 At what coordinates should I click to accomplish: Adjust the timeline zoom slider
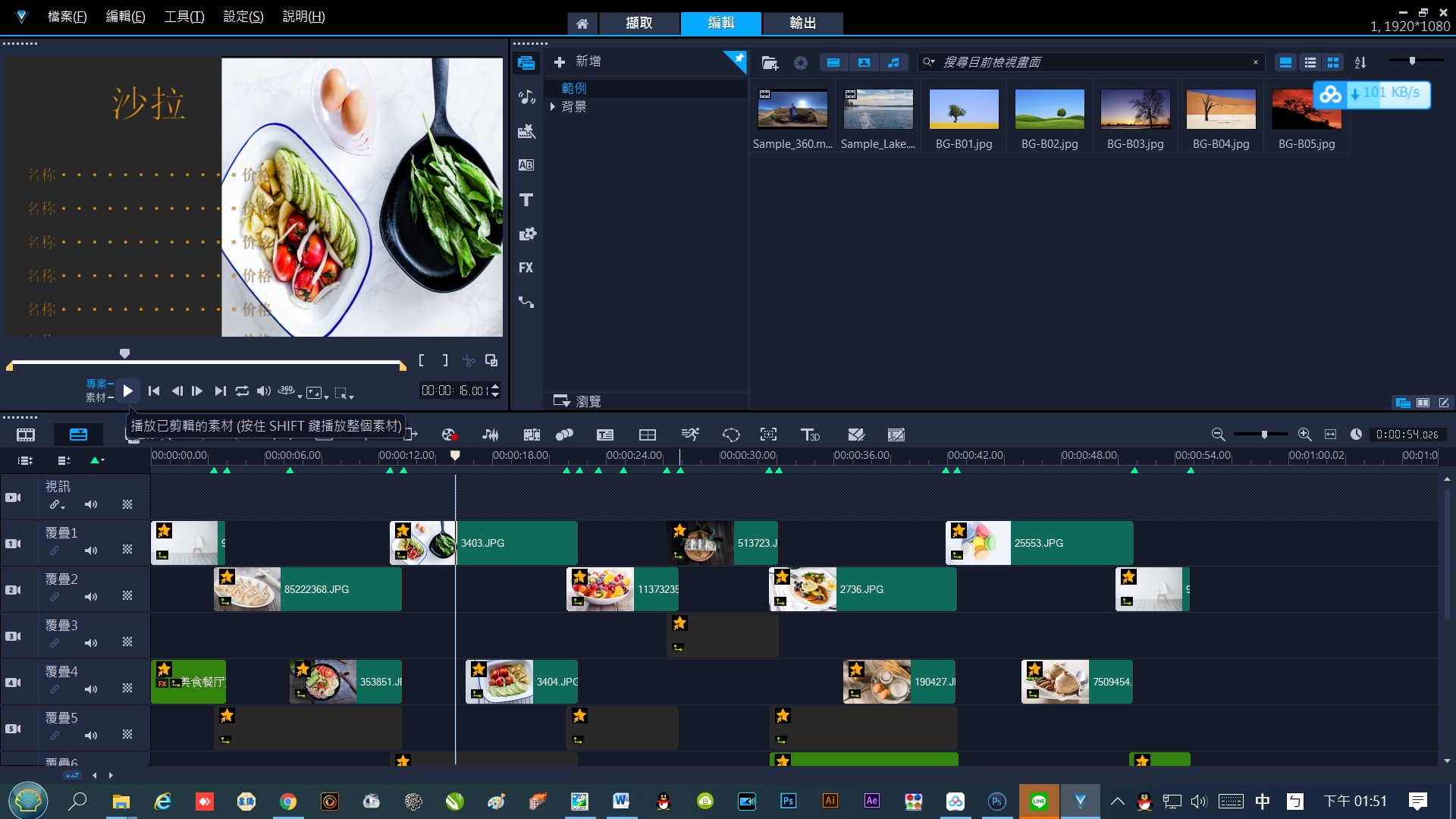(x=1264, y=435)
